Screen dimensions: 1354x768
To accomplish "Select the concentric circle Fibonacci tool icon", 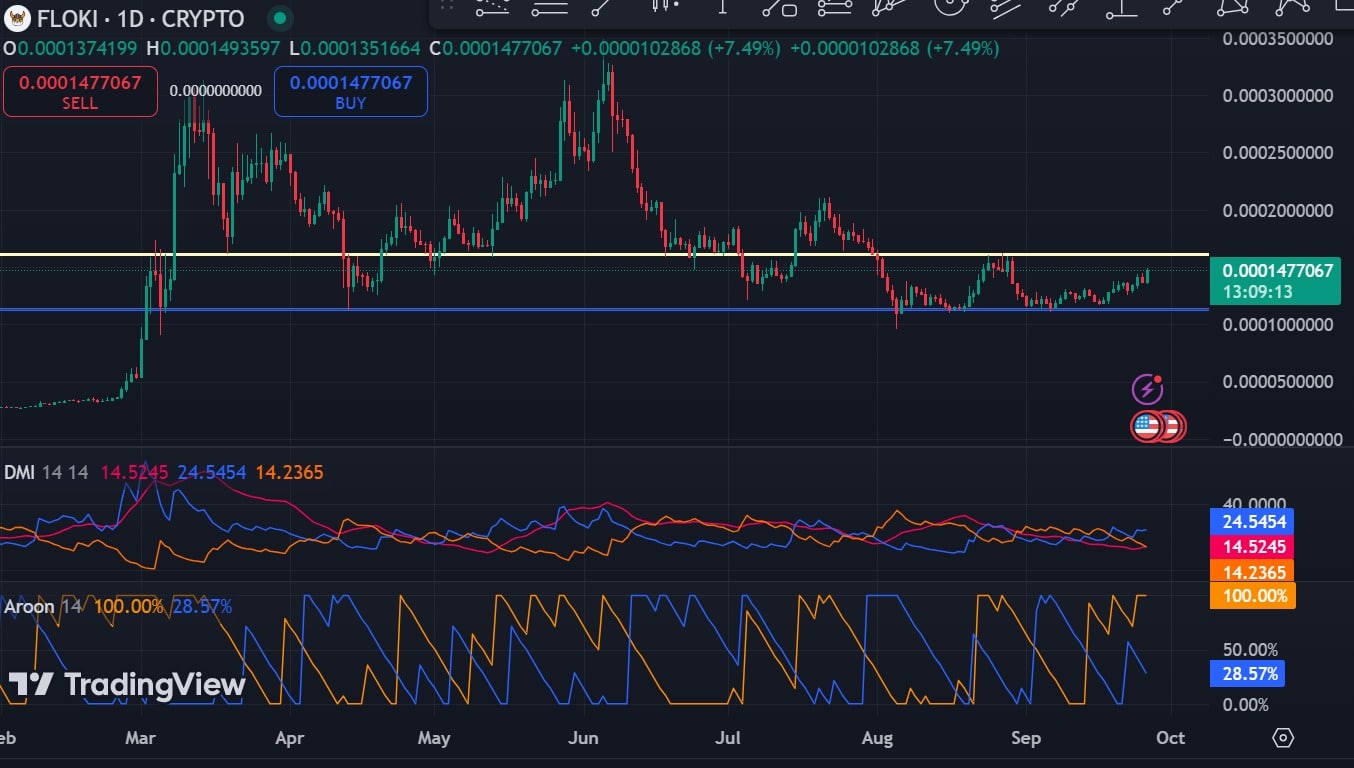I will pyautogui.click(x=949, y=6).
